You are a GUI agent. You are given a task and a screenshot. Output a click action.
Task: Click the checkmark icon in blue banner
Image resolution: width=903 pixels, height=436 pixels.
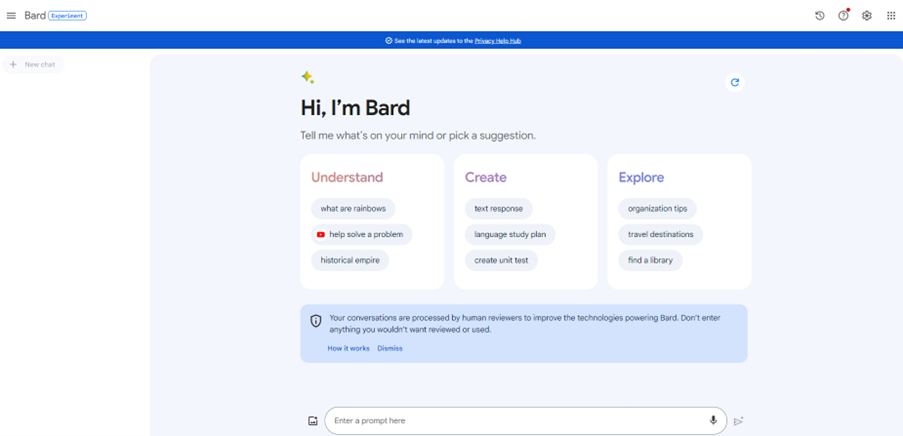point(389,41)
